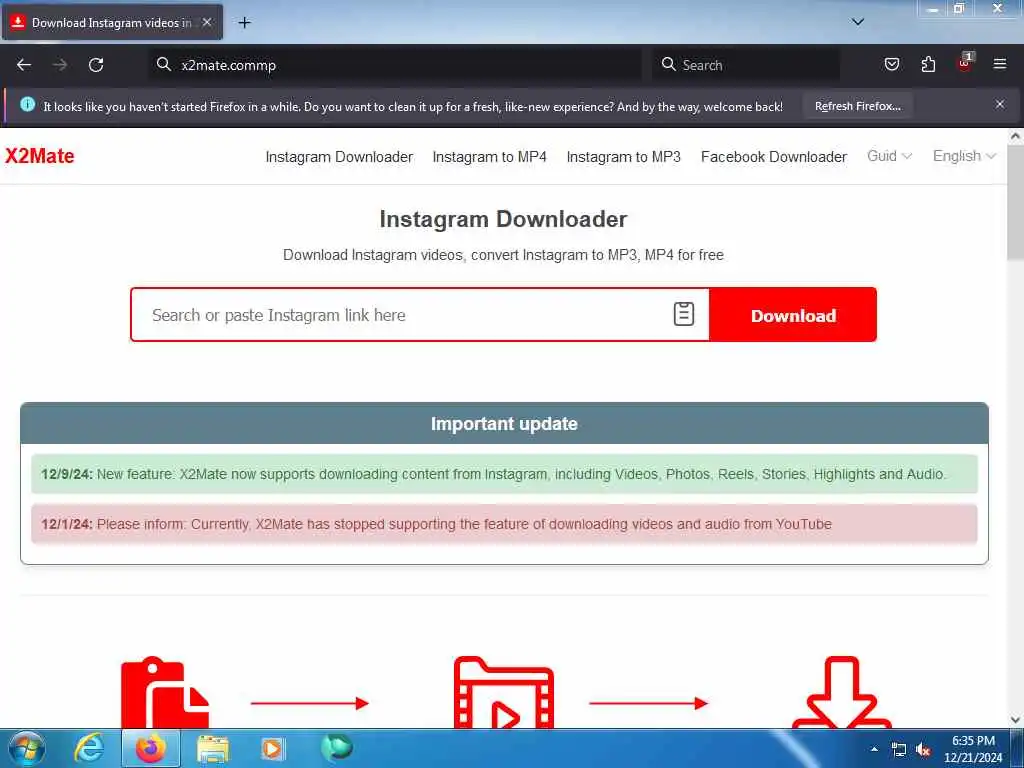Show hidden system tray icons
Screen dimensions: 1024x768
click(874, 749)
